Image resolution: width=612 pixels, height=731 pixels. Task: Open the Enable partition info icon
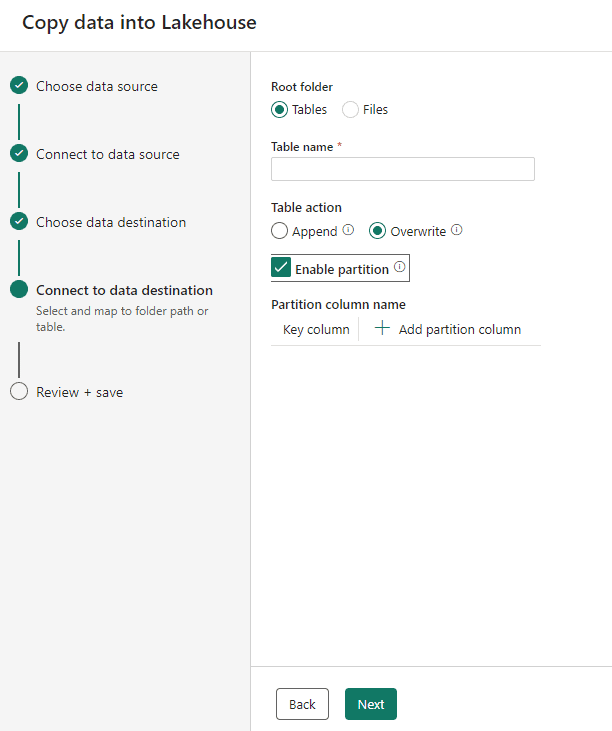point(399,267)
